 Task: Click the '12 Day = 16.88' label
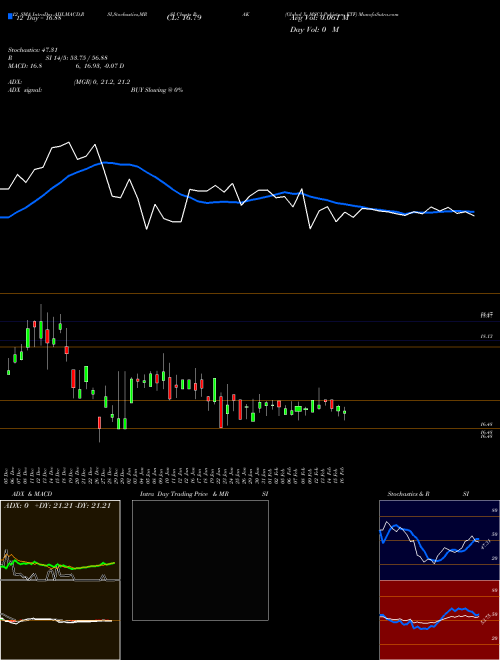point(39,18)
